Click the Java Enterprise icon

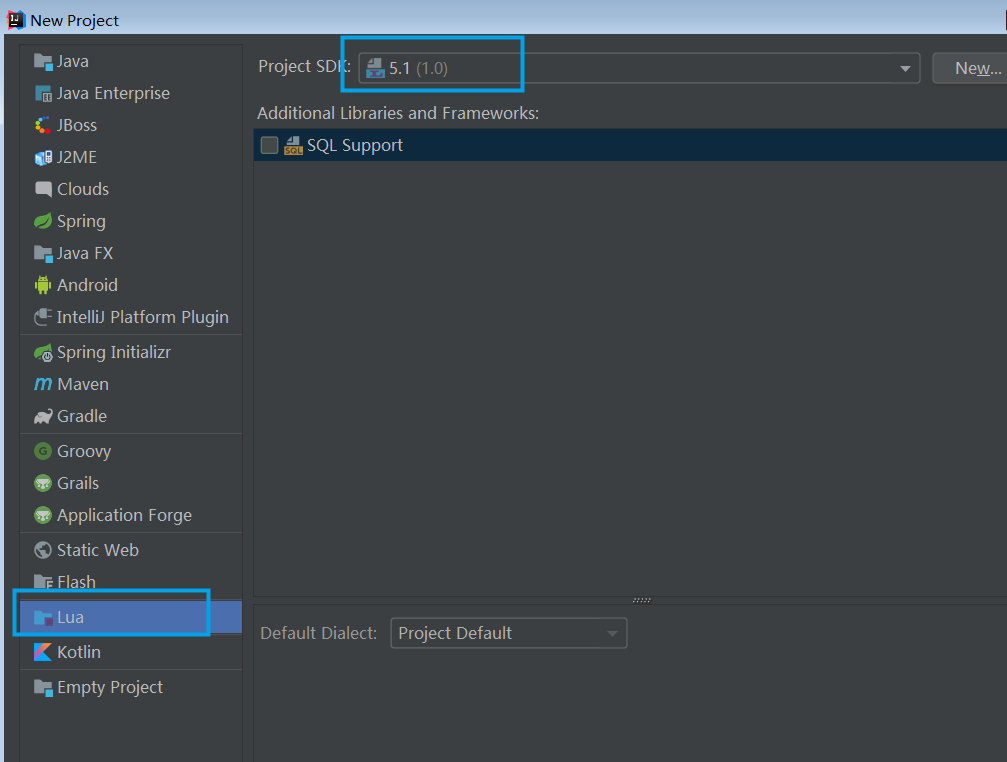[43, 94]
